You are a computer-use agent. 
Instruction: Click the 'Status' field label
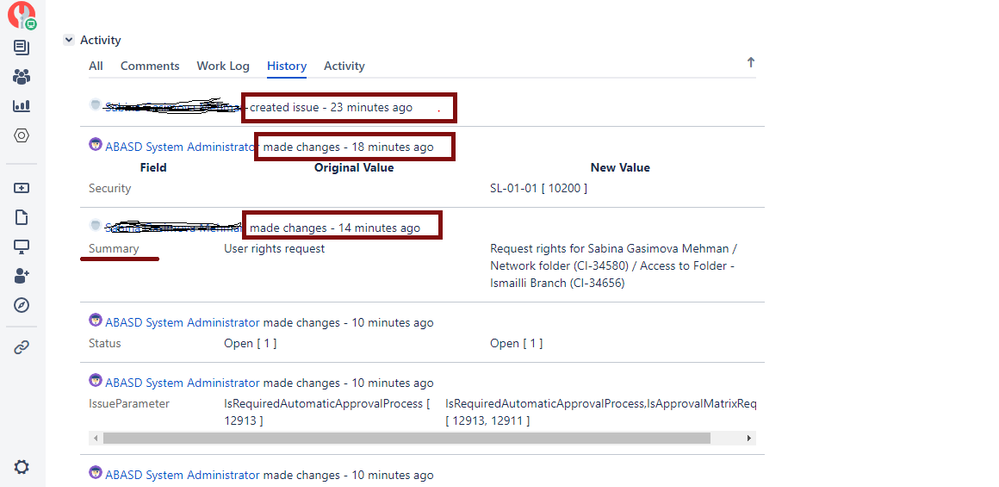(104, 343)
